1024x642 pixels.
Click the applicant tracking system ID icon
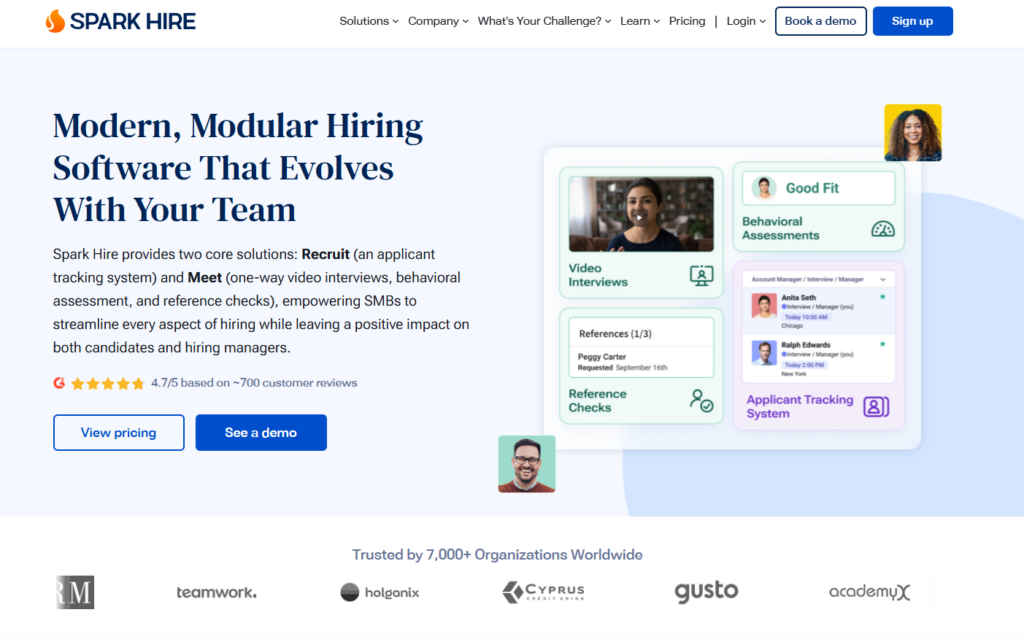click(x=876, y=407)
